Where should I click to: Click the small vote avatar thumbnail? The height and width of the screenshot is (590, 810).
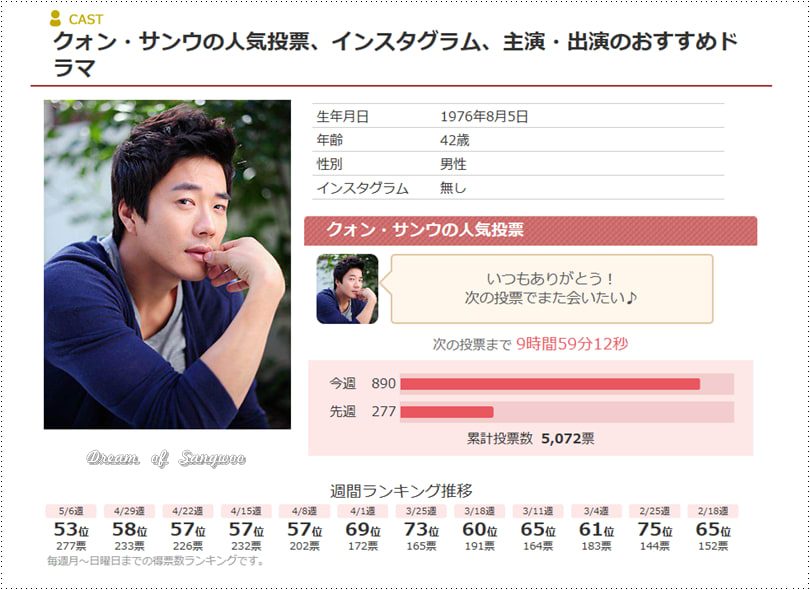pos(347,289)
